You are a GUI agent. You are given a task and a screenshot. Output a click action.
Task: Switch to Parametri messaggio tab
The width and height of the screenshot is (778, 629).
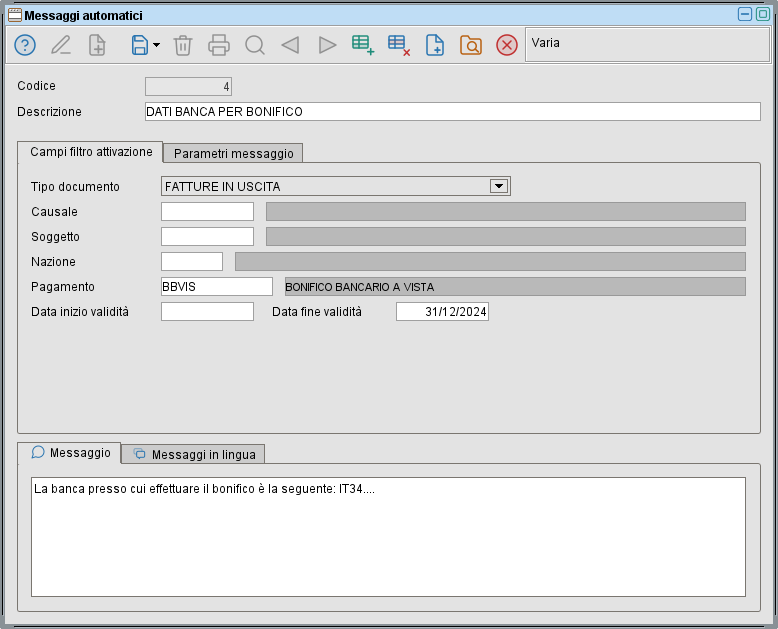(x=233, y=153)
